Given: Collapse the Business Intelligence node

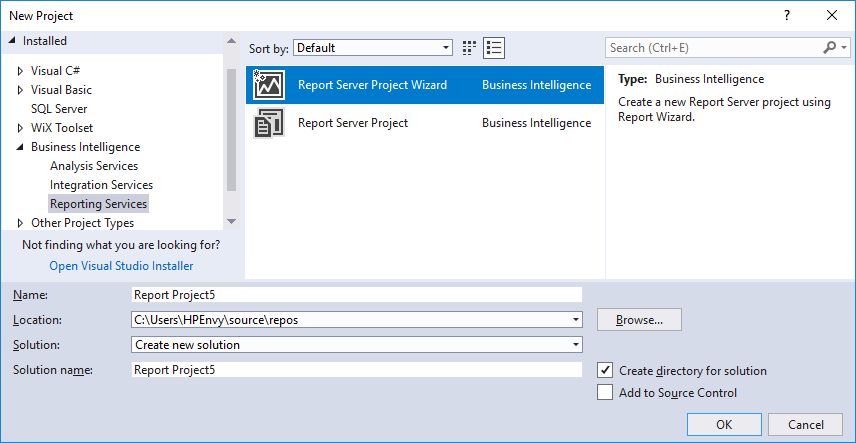Looking at the screenshot, I should [x=20, y=147].
